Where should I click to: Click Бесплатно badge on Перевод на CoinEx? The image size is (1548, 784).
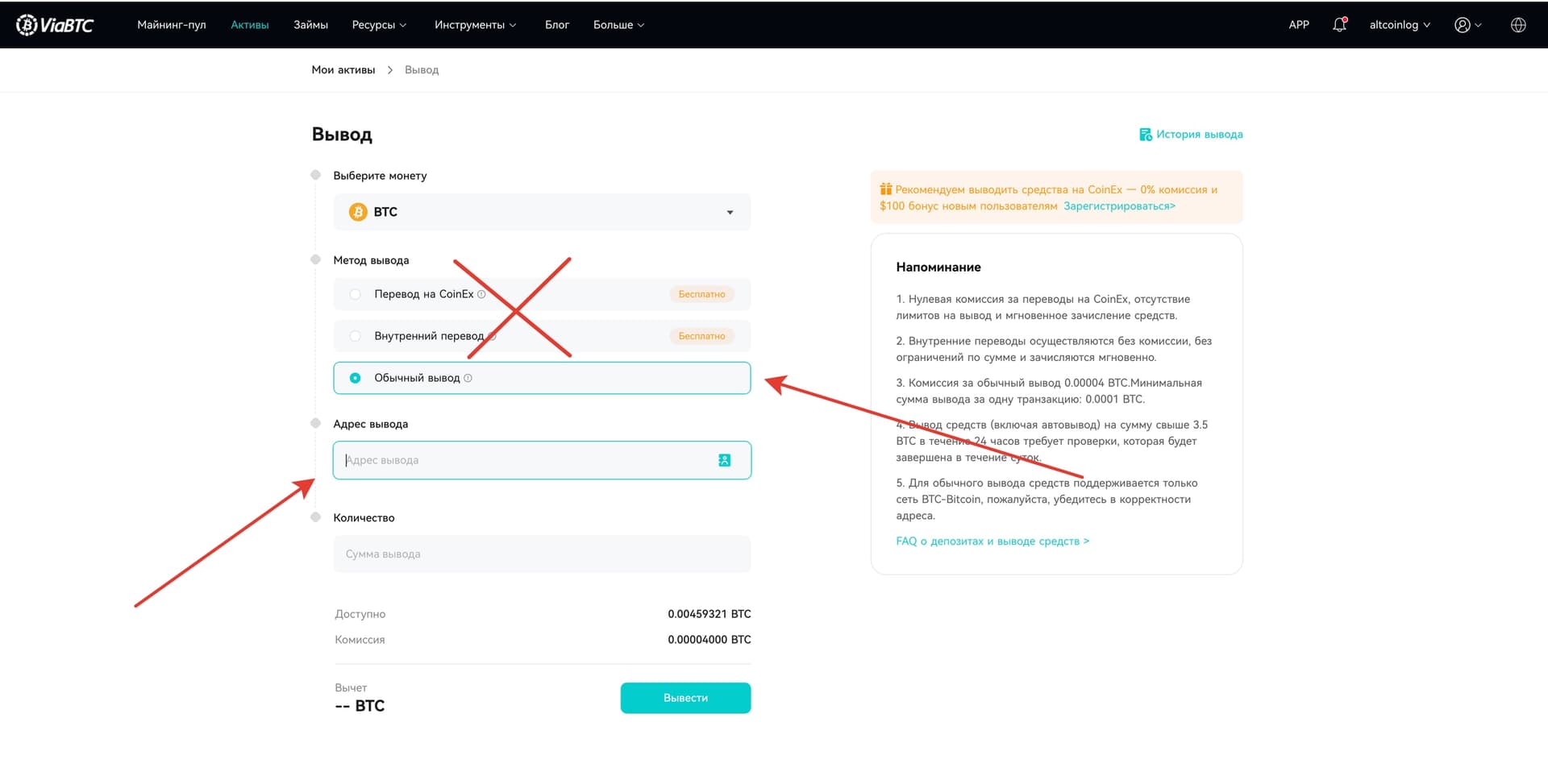click(701, 294)
